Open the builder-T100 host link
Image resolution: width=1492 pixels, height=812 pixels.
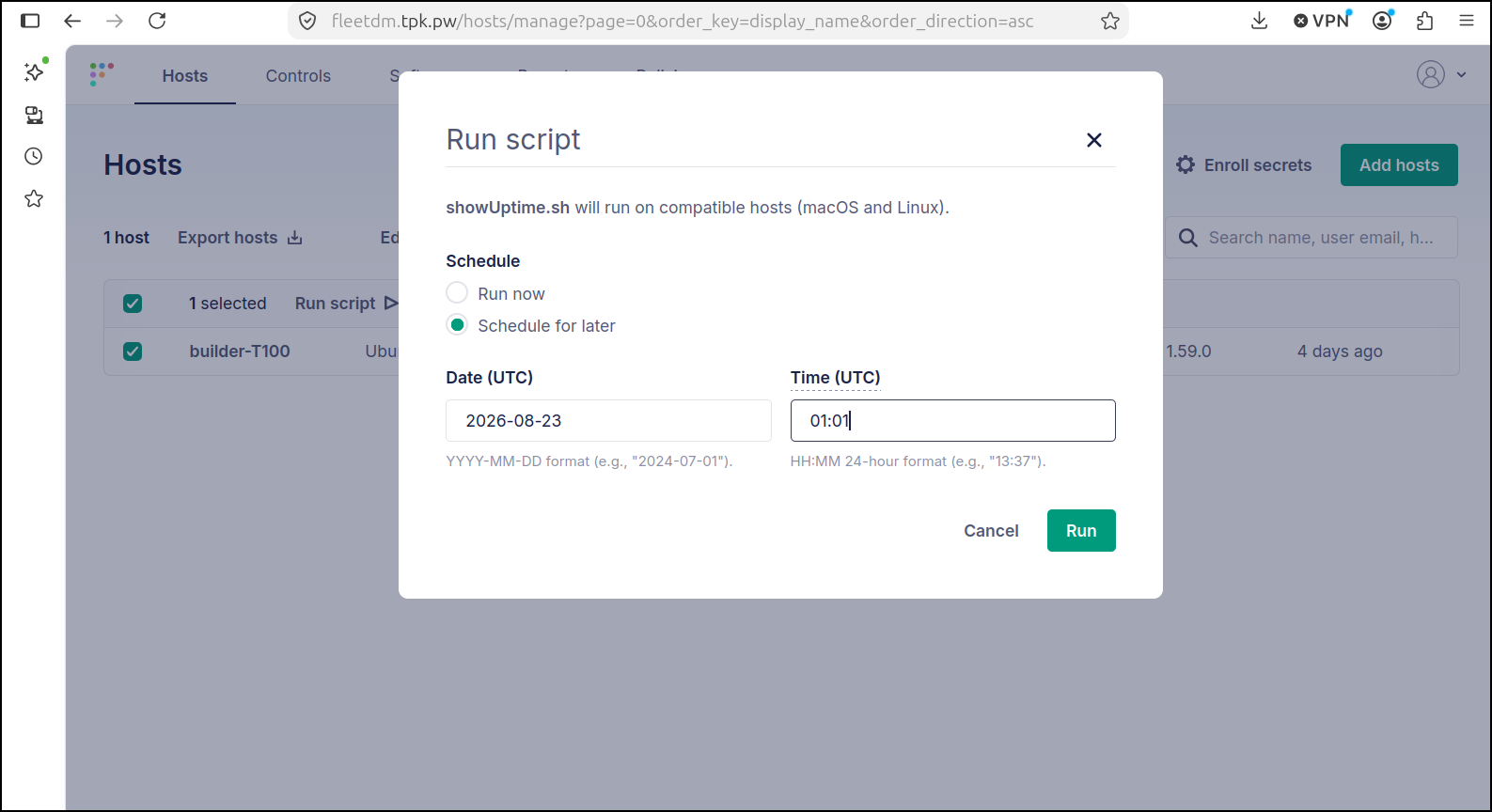240,351
